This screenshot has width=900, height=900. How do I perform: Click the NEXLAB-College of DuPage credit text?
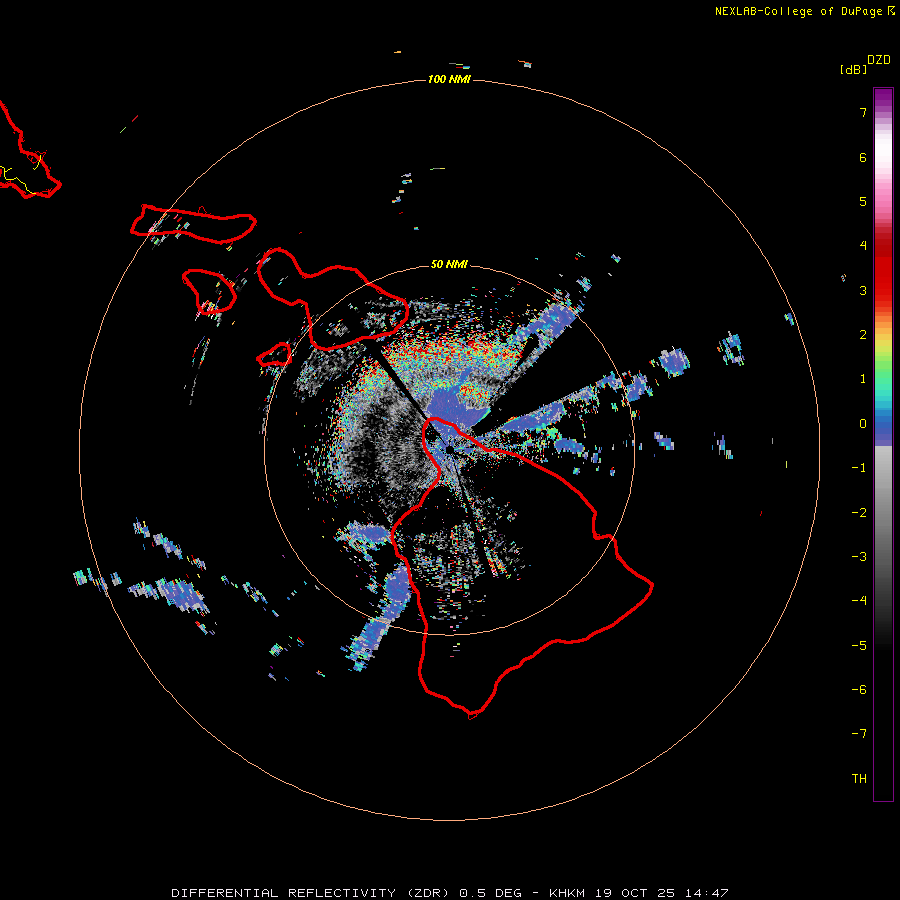coord(800,11)
